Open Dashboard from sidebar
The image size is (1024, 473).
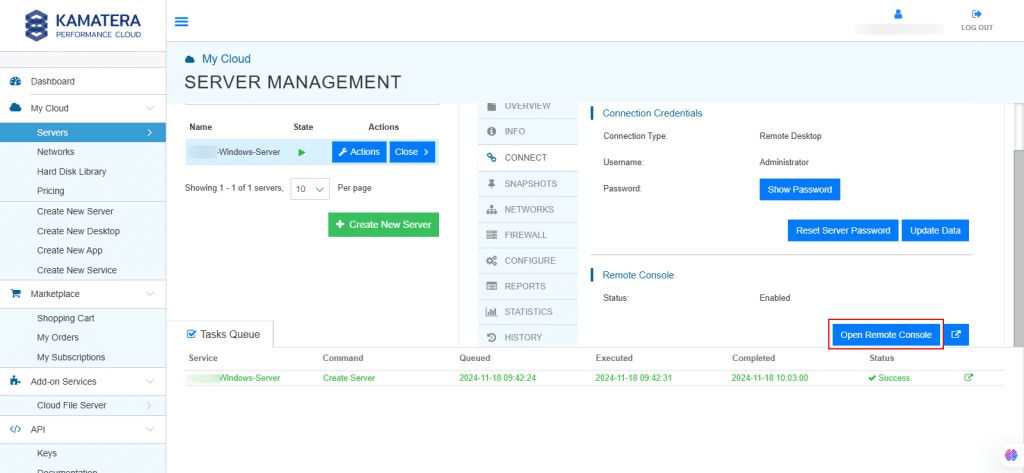(x=52, y=81)
